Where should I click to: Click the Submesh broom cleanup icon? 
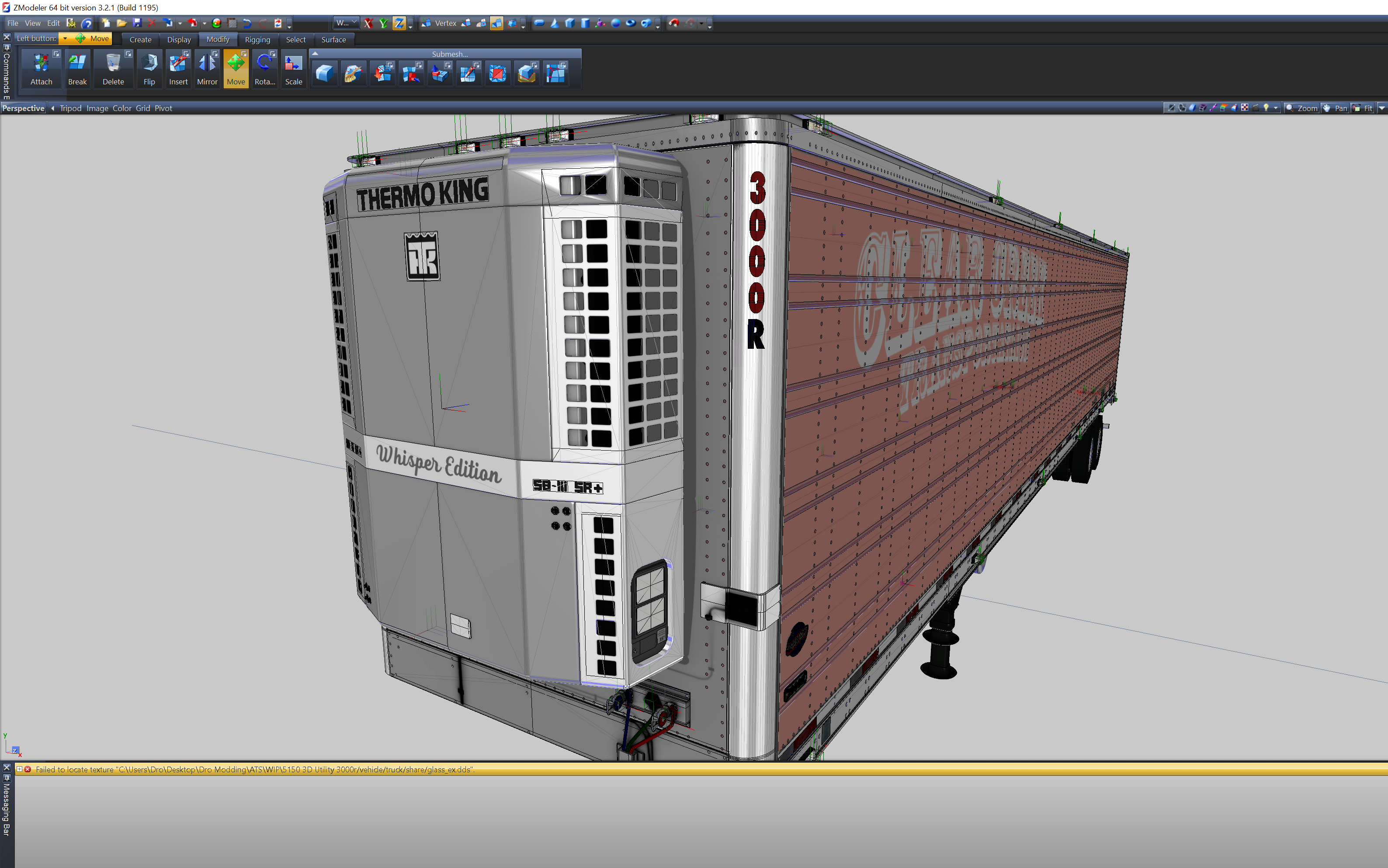pos(353,73)
